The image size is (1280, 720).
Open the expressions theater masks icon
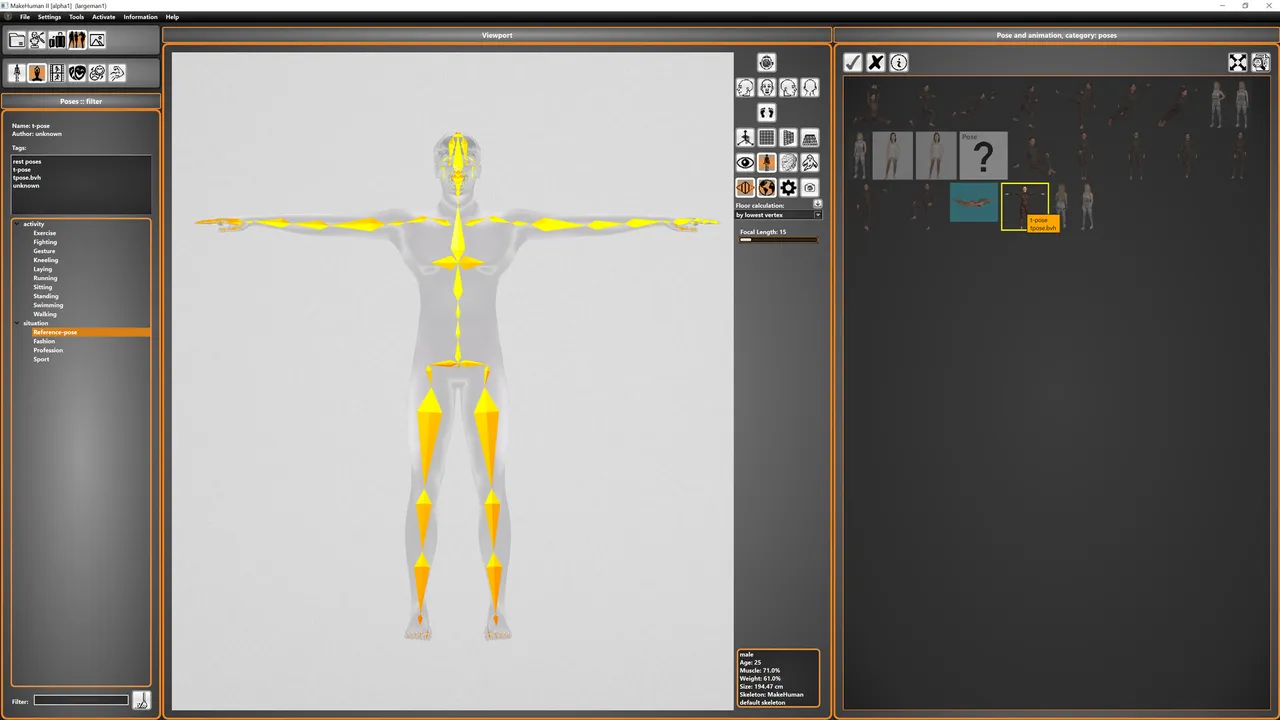(77, 73)
